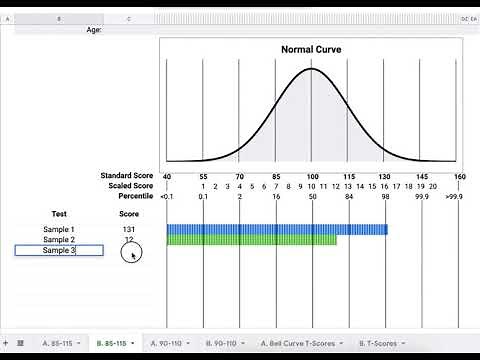480x360 pixels.
Task: Click the percentile value >99.9
Action: pyautogui.click(x=454, y=197)
